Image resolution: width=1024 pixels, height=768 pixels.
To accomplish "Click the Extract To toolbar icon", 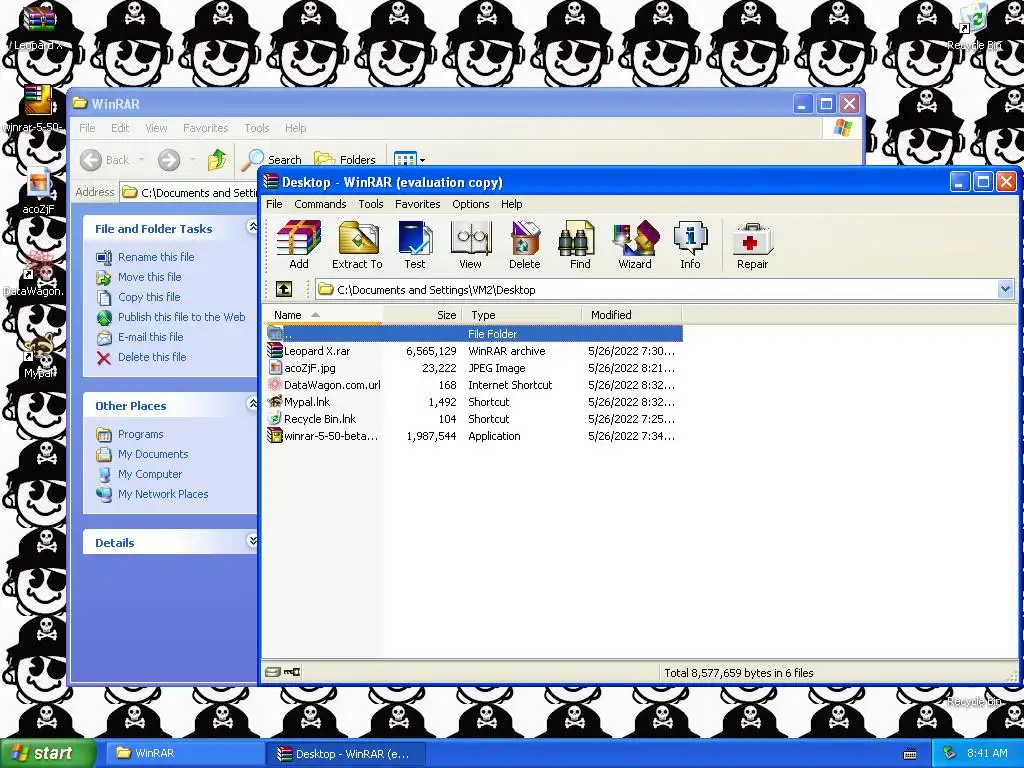I will (x=357, y=244).
